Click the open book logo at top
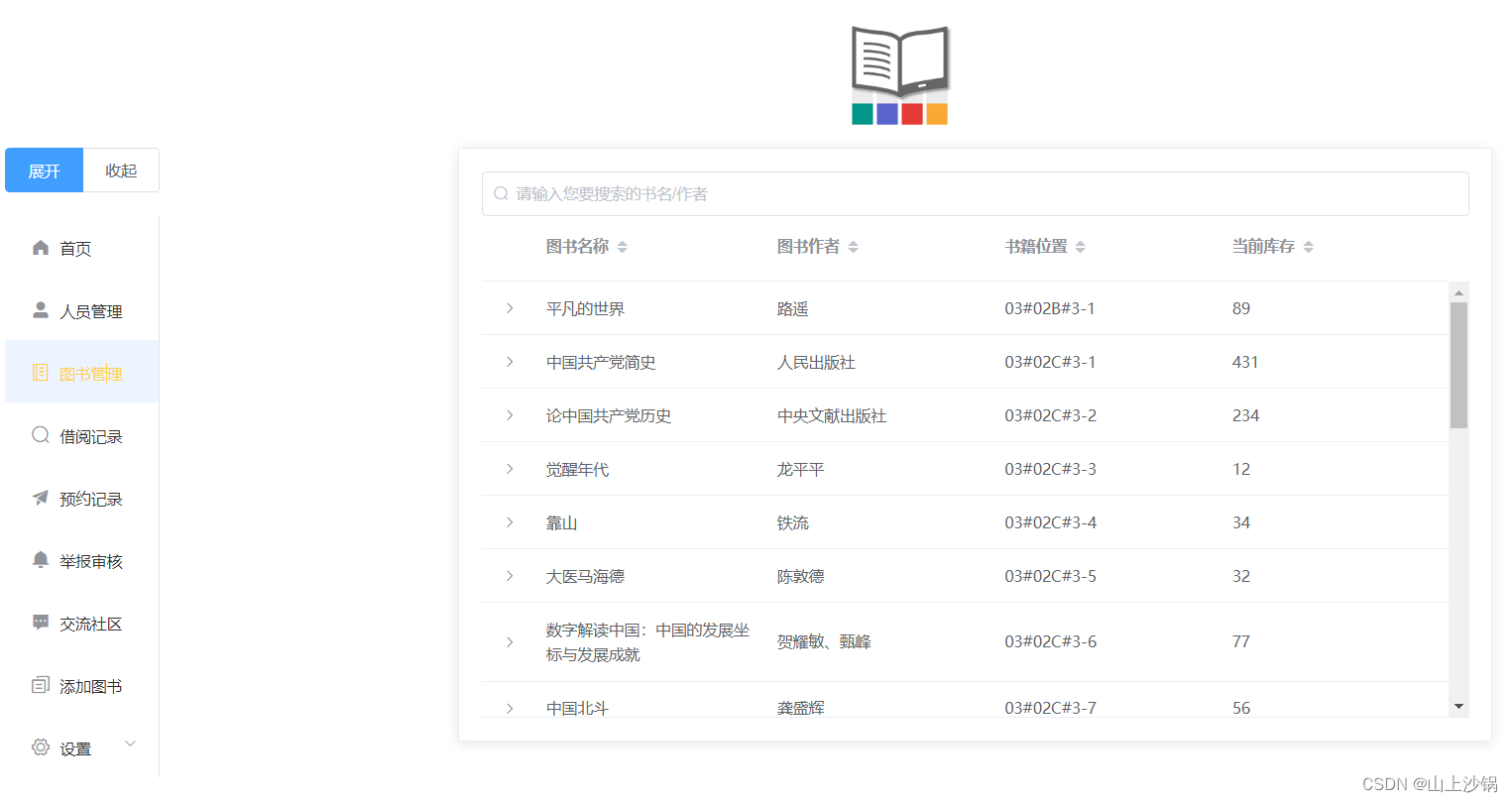This screenshot has width=1512, height=802. coord(900,61)
